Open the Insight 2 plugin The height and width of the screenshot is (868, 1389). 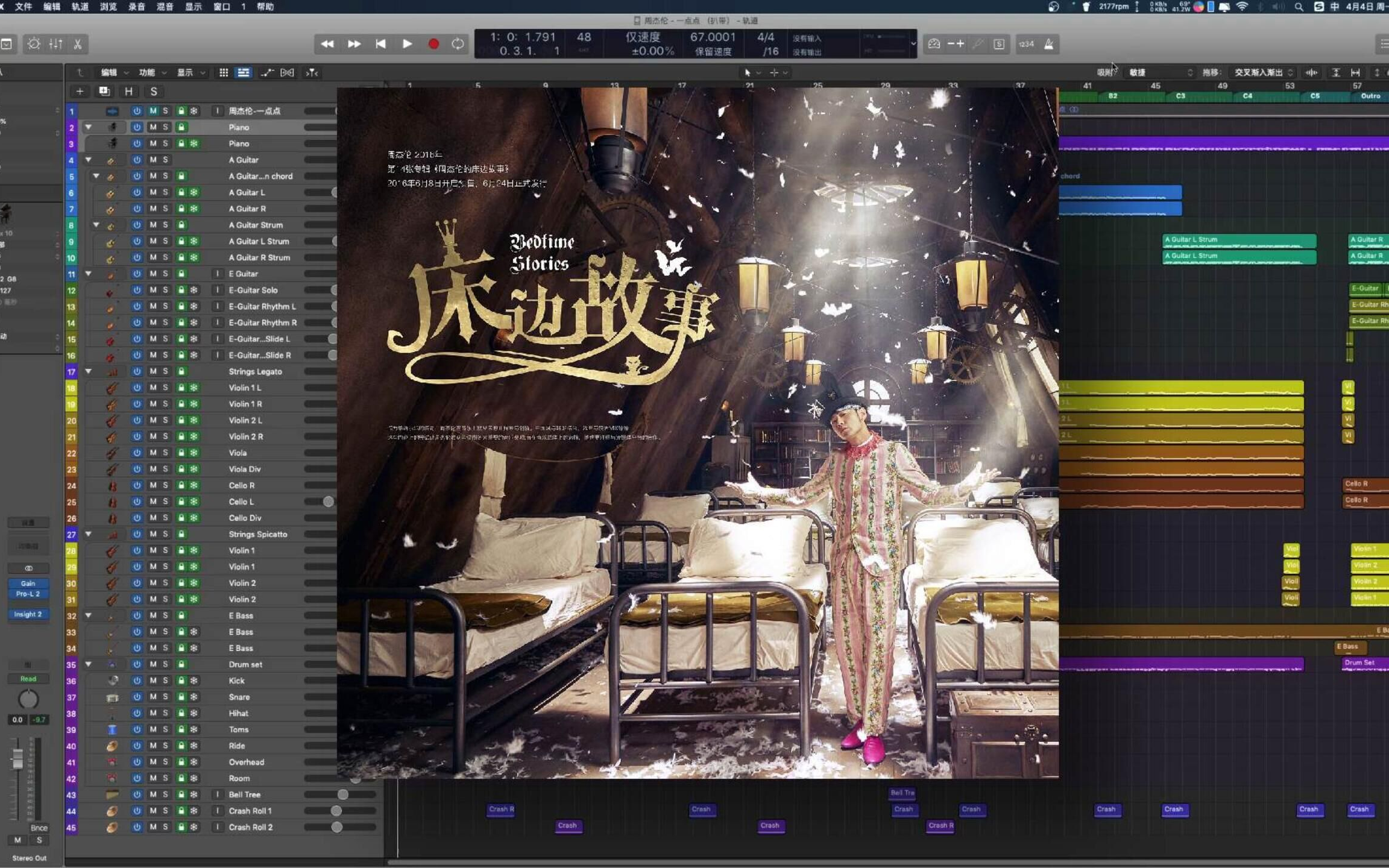point(28,614)
